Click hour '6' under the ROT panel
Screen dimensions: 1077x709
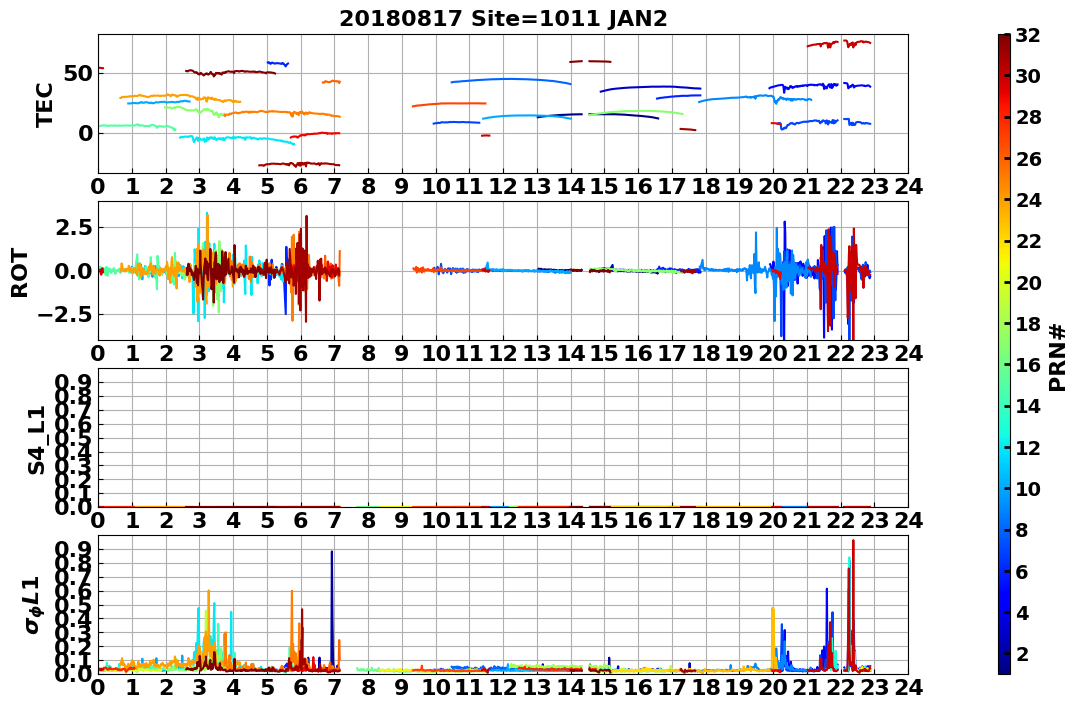(301, 353)
